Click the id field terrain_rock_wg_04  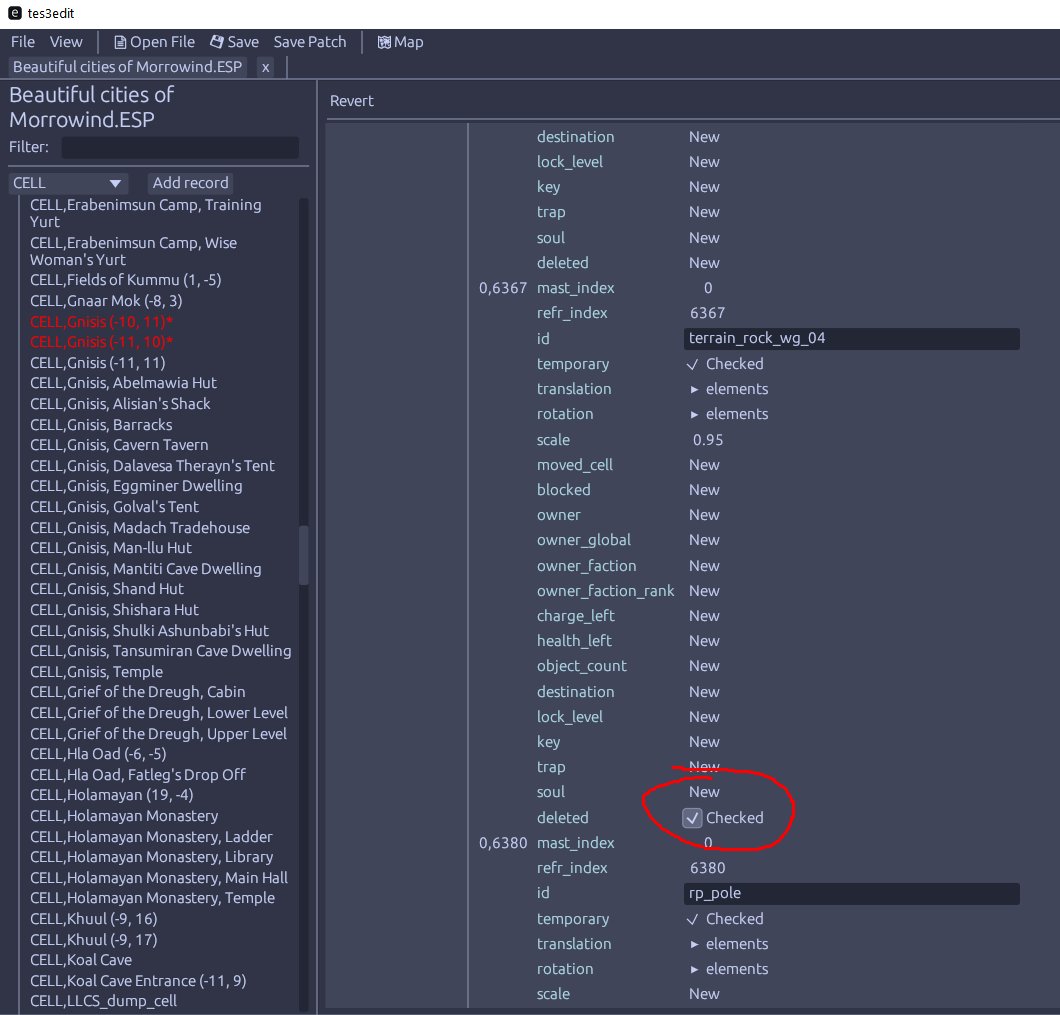(x=852, y=339)
